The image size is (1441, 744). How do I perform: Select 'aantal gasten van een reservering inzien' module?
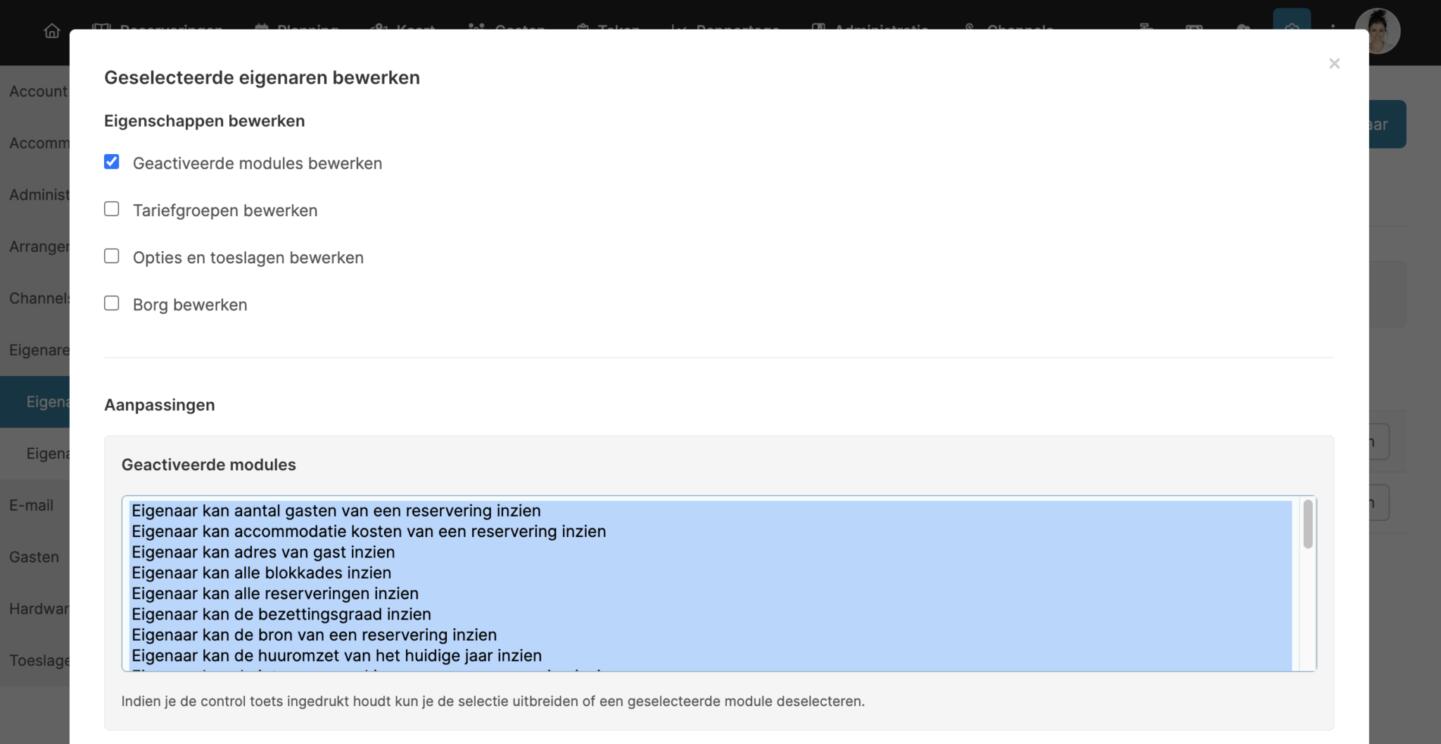point(336,511)
